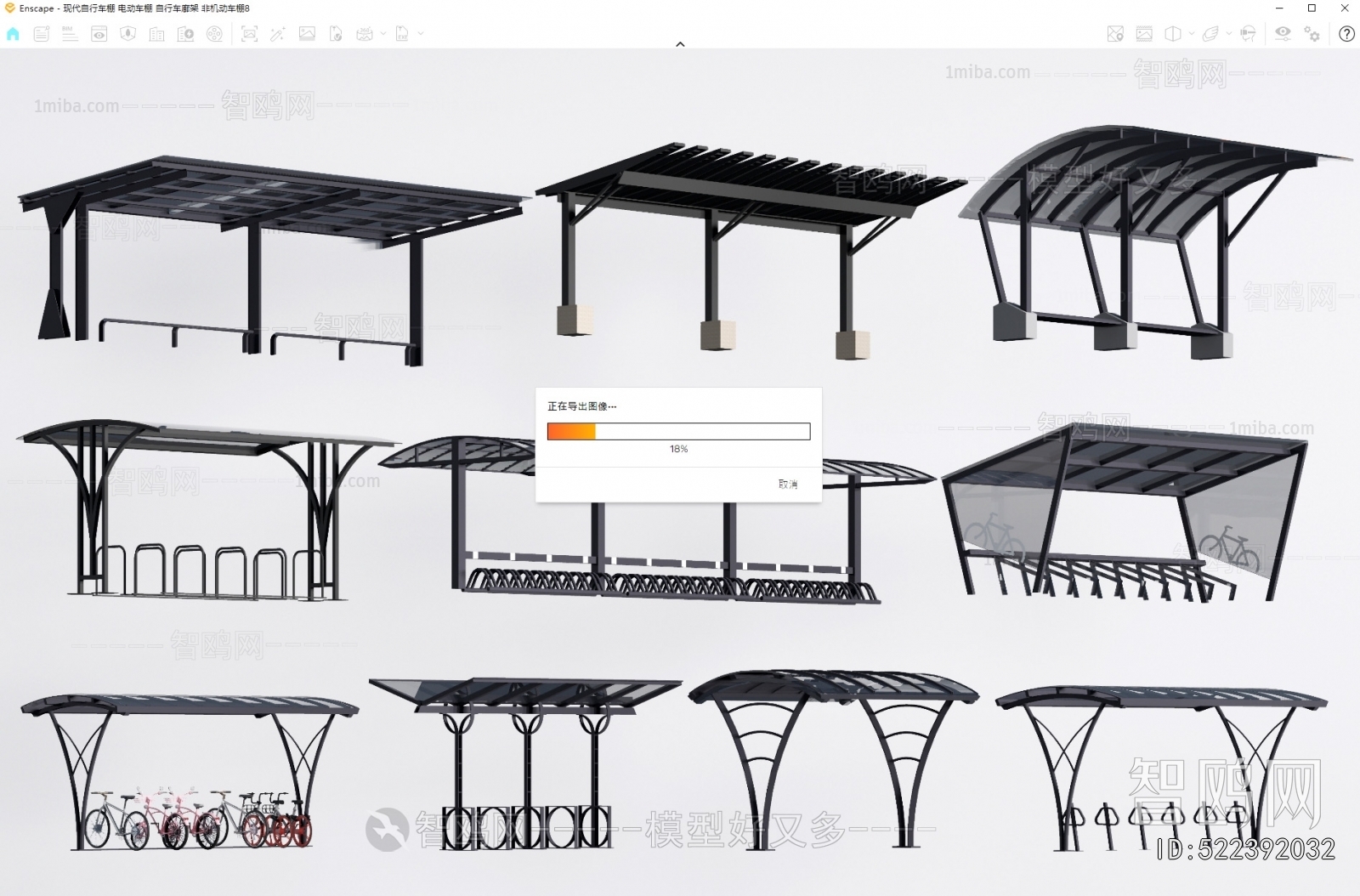
Task: Toggle the orthographic view cube icon
Action: 1173,34
